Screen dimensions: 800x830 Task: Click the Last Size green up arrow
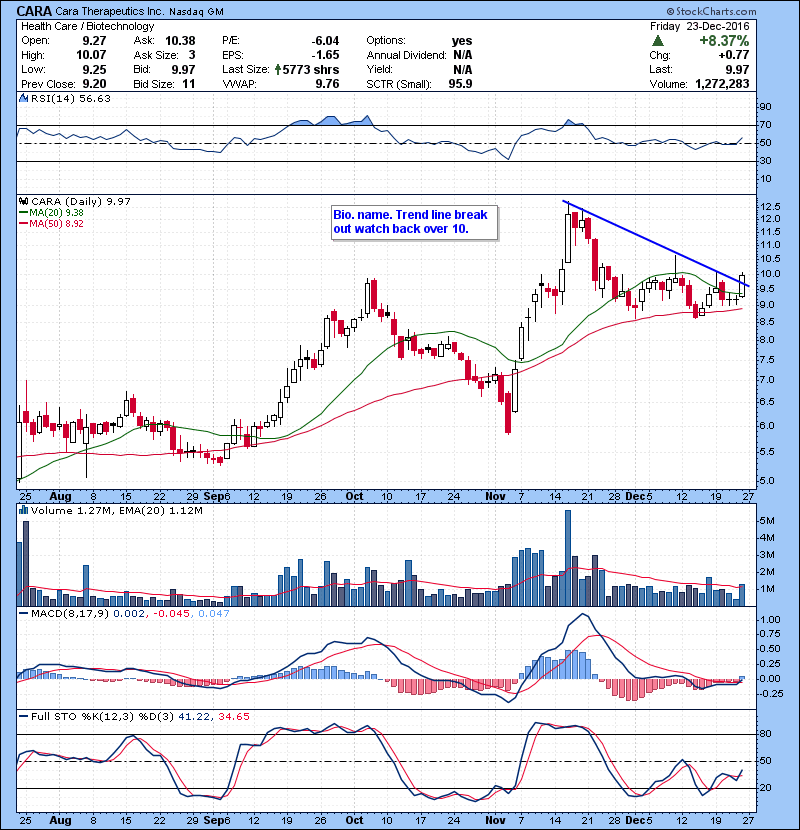pyautogui.click(x=278, y=69)
